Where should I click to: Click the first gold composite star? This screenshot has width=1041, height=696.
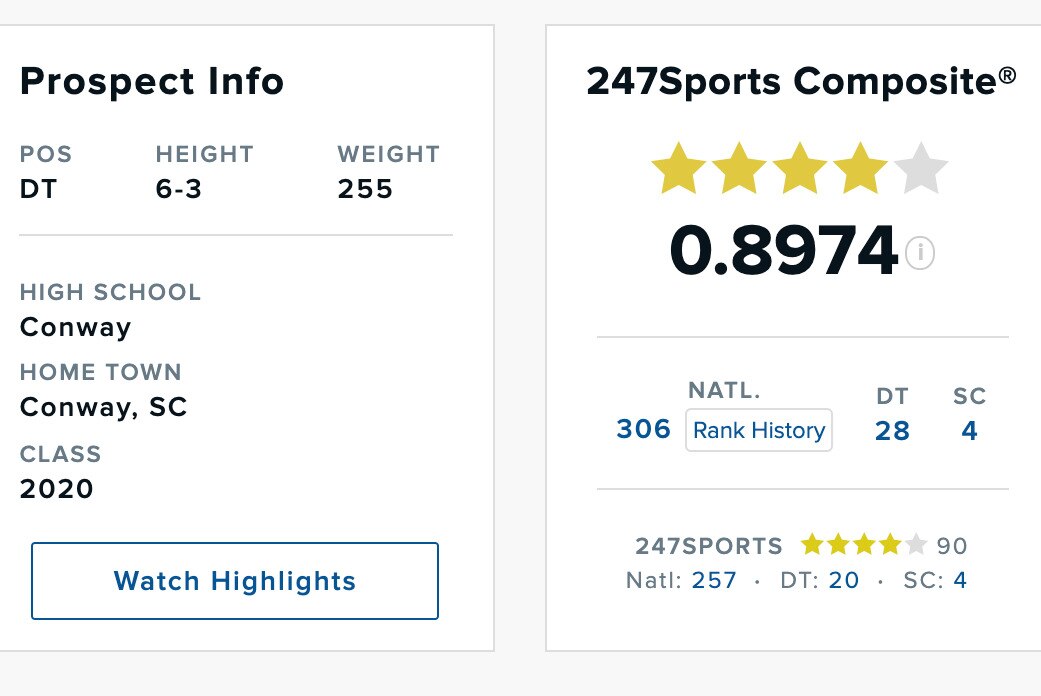tap(679, 168)
